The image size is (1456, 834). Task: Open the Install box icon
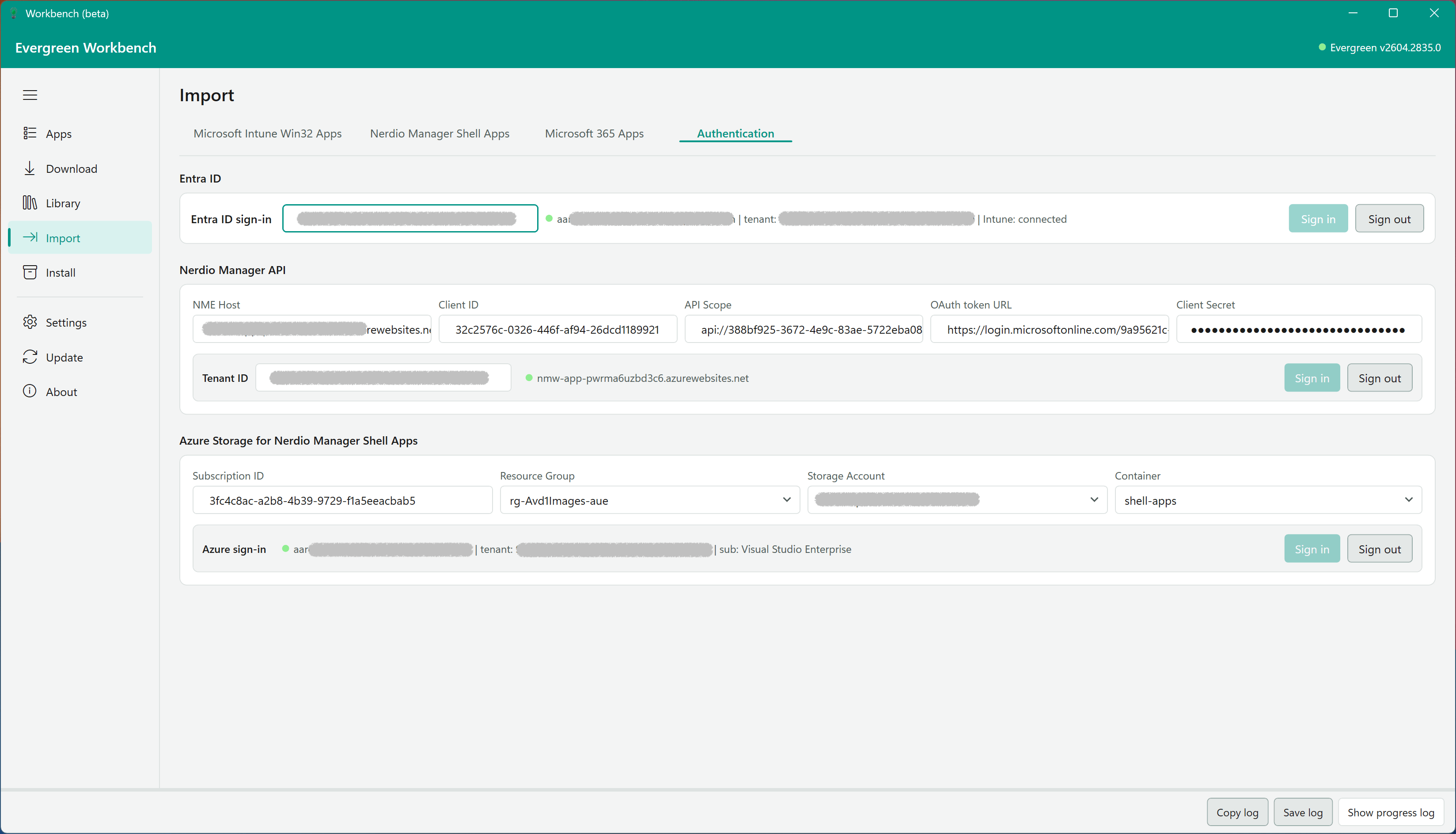pos(30,272)
